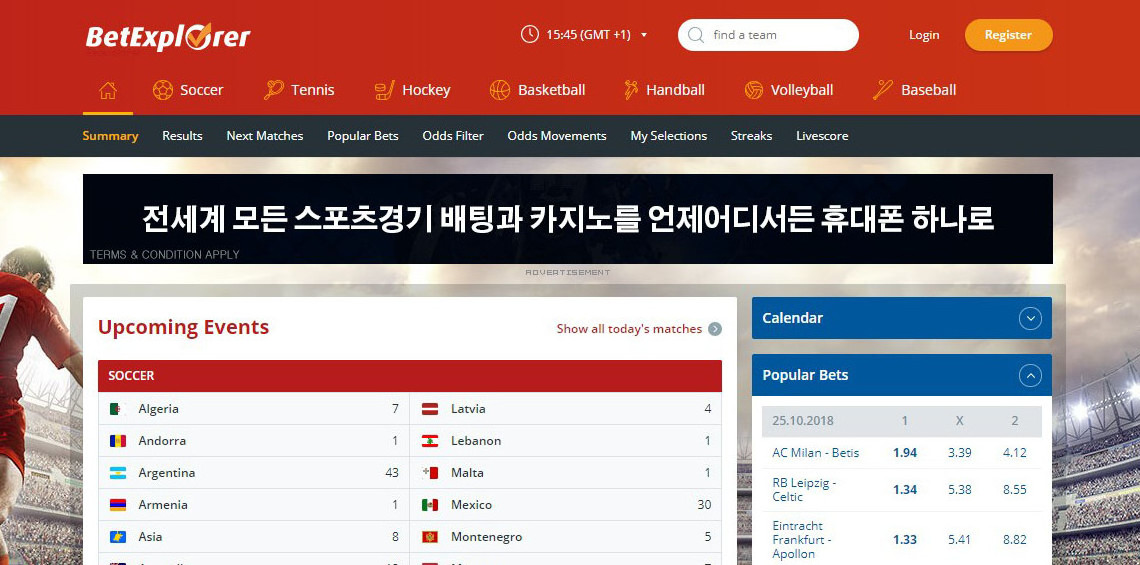Open the Odds Filter tab

click(x=453, y=136)
